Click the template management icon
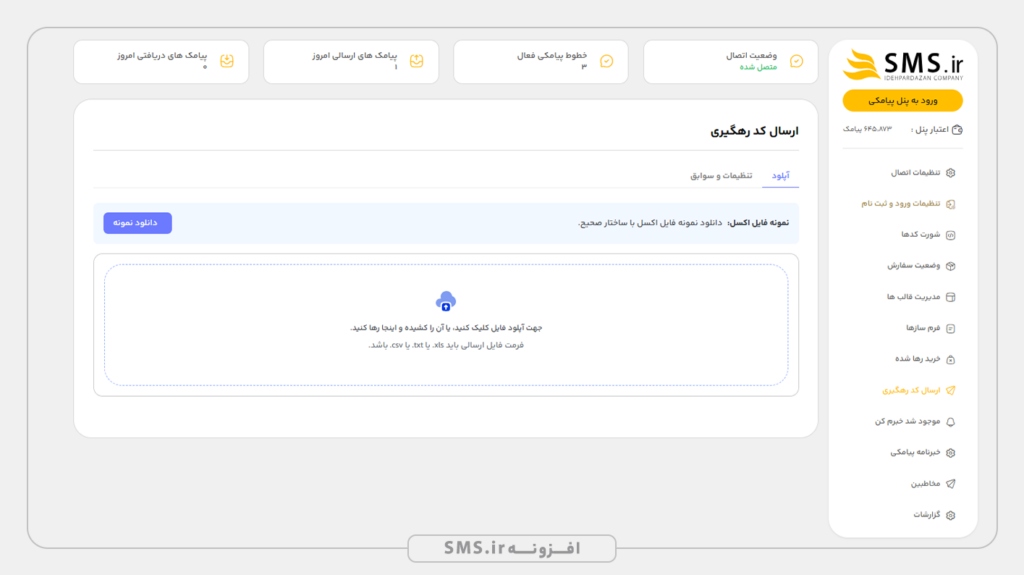1024x575 pixels. (951, 297)
